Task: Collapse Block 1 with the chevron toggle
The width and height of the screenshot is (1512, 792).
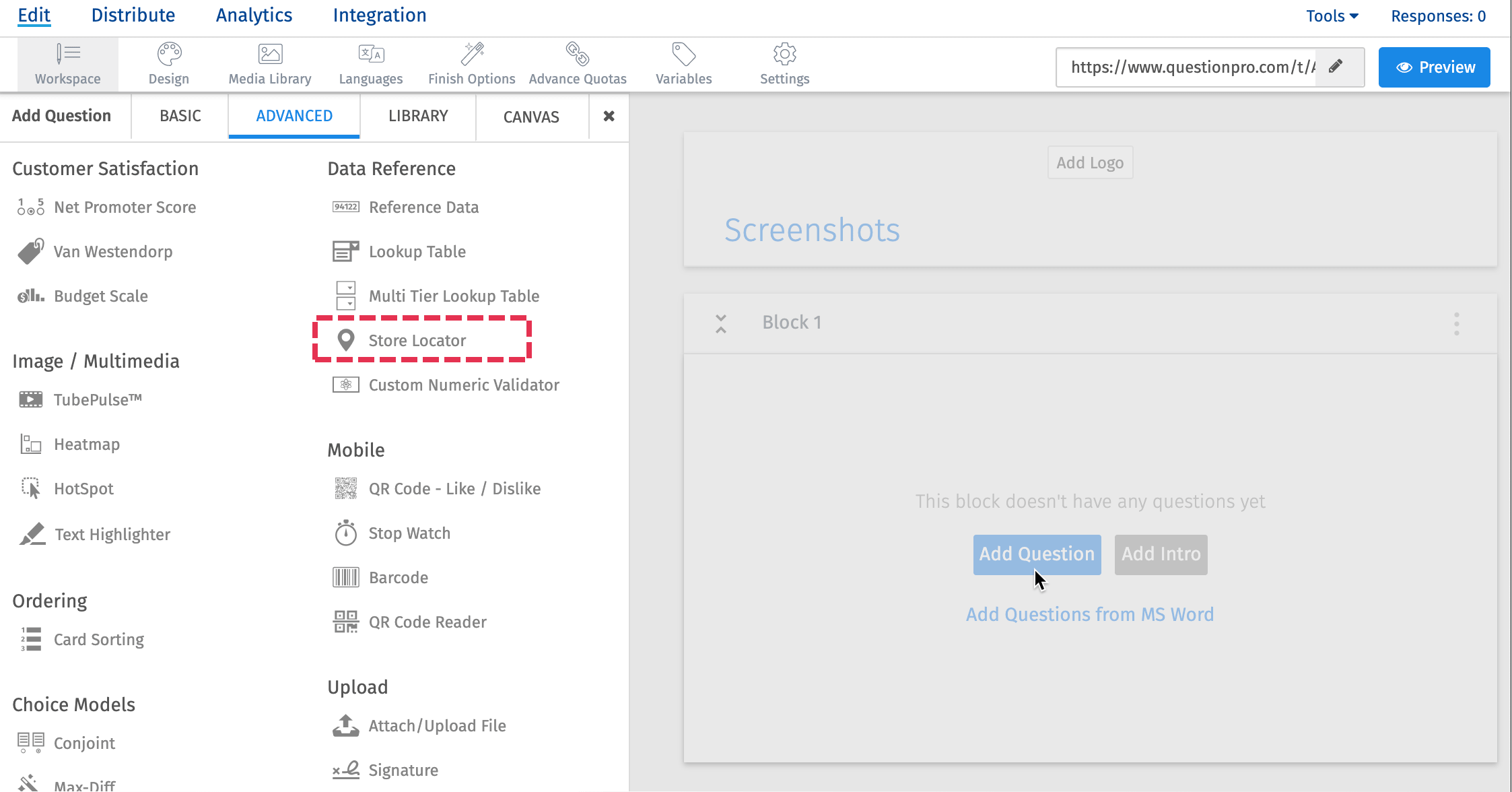Action: [x=721, y=323]
